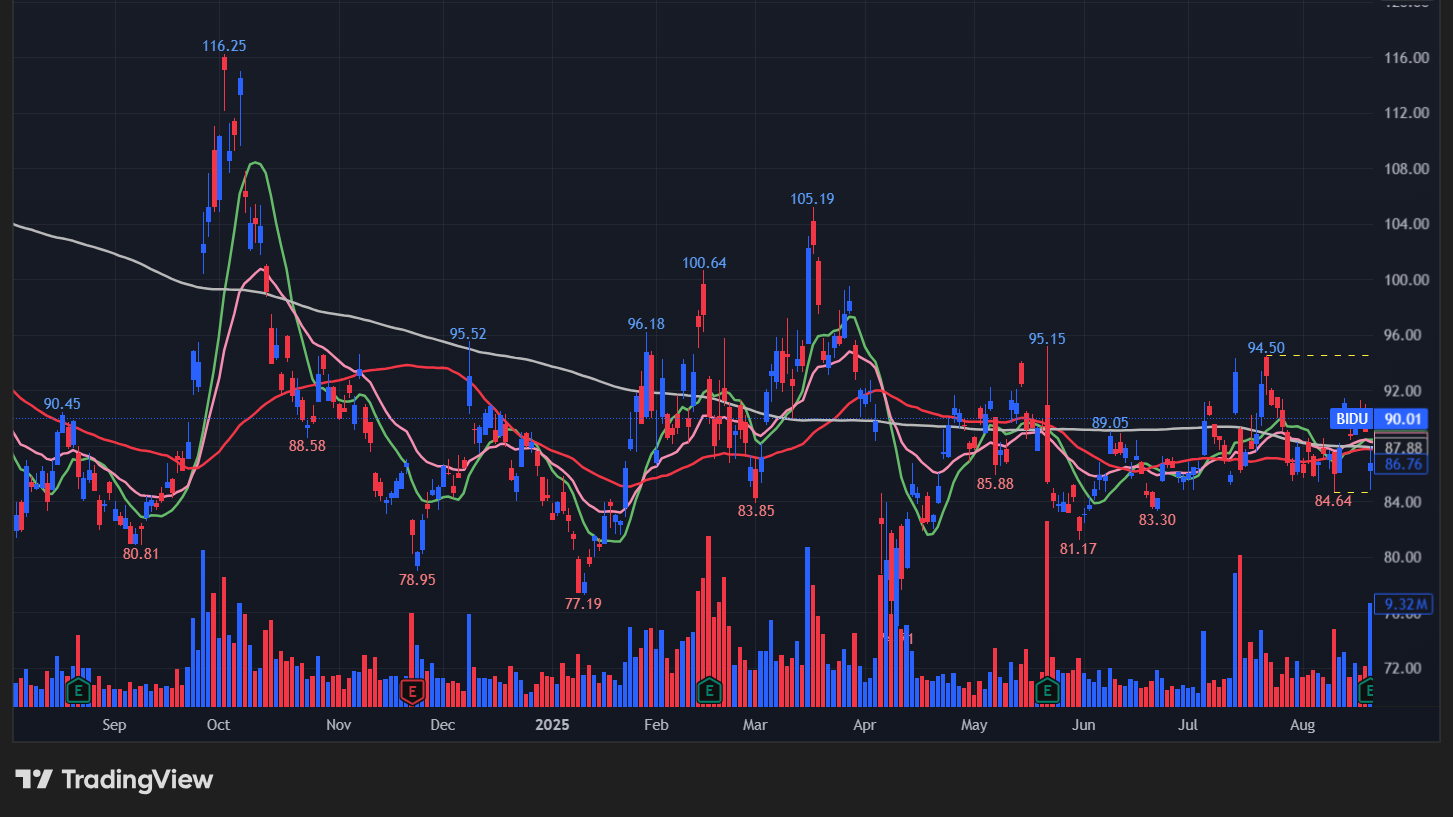
Task: Click the 77.19 low price annotation
Action: pos(583,604)
